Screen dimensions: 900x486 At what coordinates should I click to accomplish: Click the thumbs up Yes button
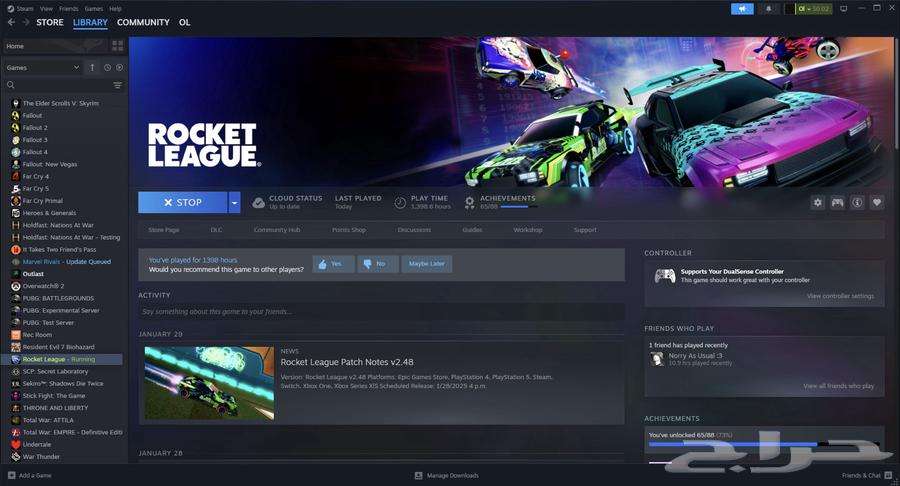(333, 264)
